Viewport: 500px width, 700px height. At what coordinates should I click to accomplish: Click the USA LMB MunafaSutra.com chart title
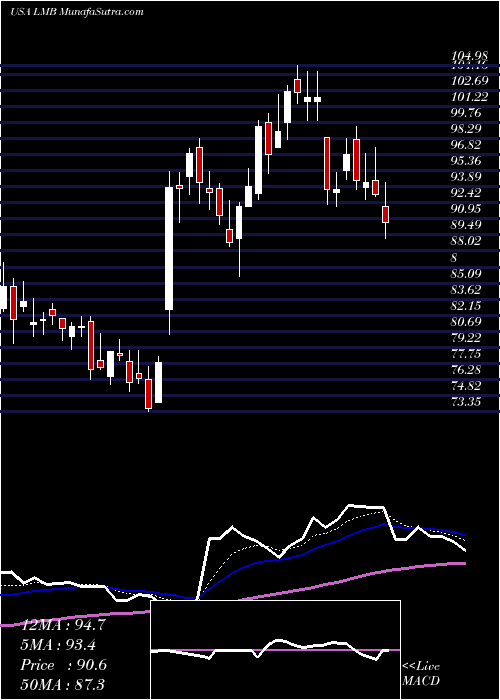[x=77, y=12]
